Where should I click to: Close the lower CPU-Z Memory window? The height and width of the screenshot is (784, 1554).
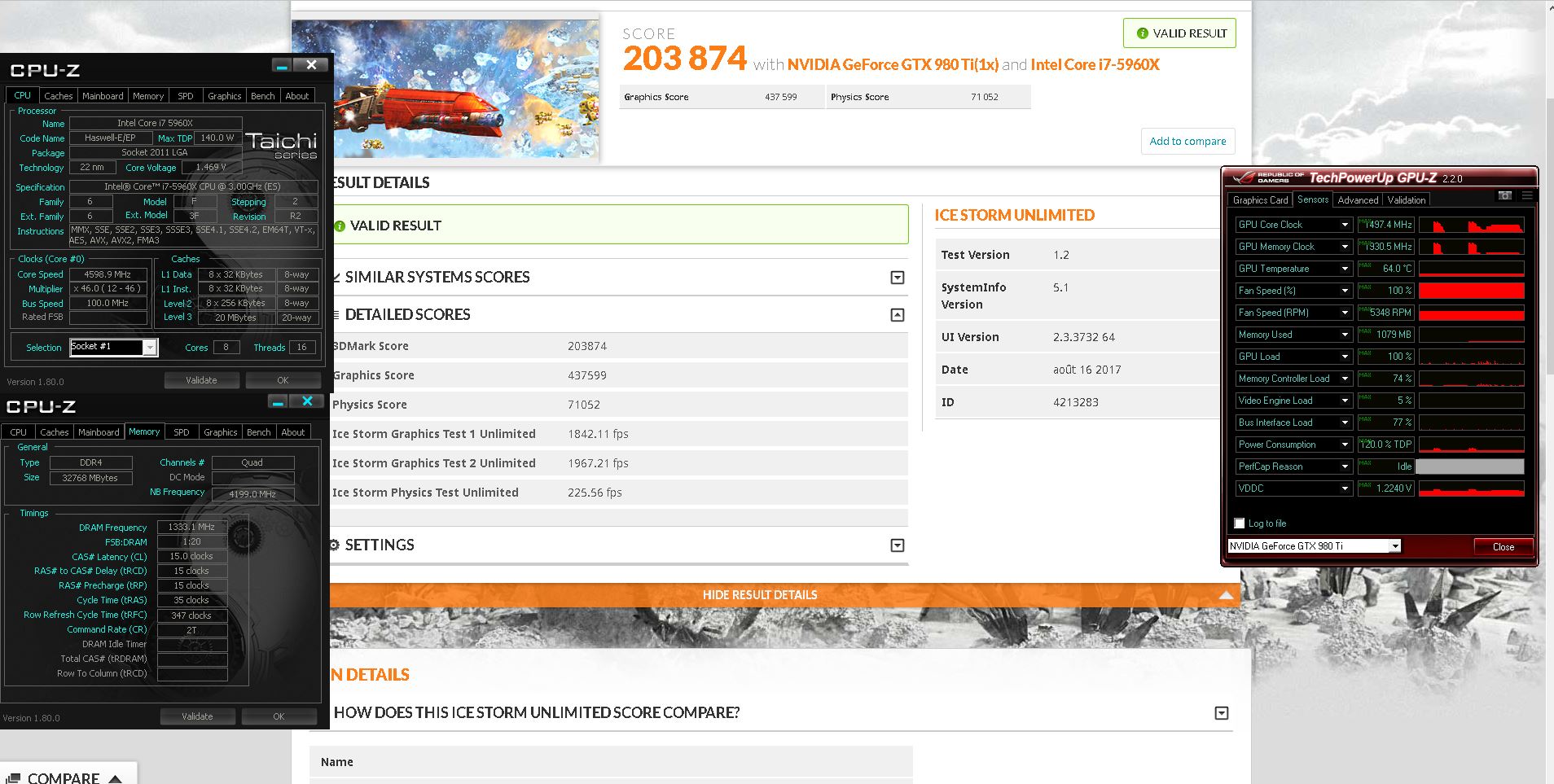307,401
